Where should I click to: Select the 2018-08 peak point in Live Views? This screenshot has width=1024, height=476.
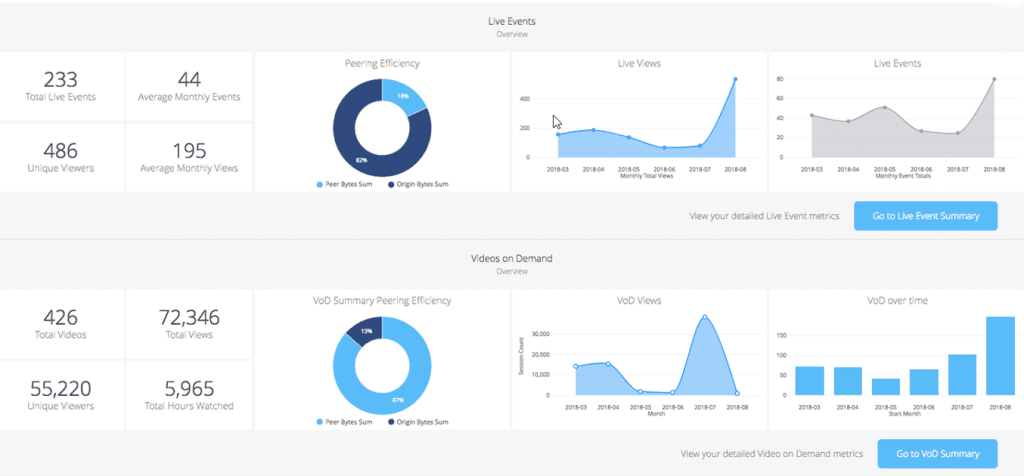[735, 79]
